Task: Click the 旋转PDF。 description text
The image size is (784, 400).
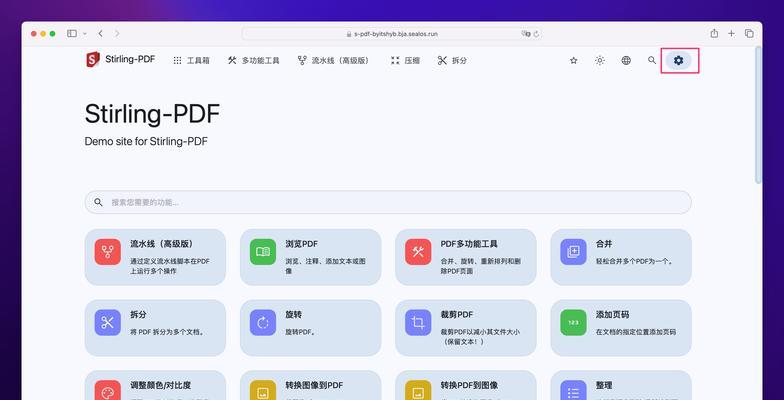Action: point(299,332)
